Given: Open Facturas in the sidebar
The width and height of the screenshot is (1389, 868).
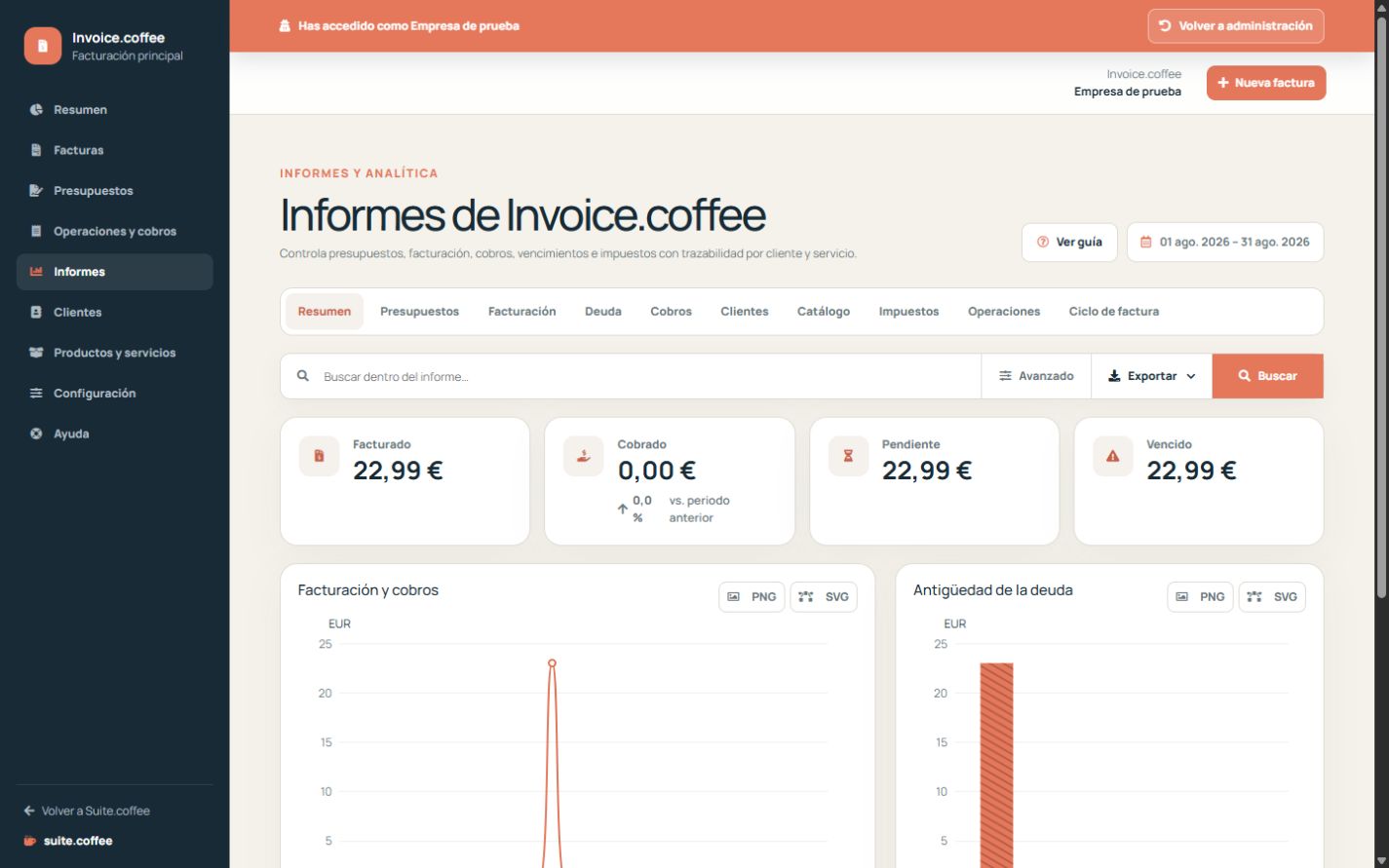Looking at the screenshot, I should pos(115,150).
